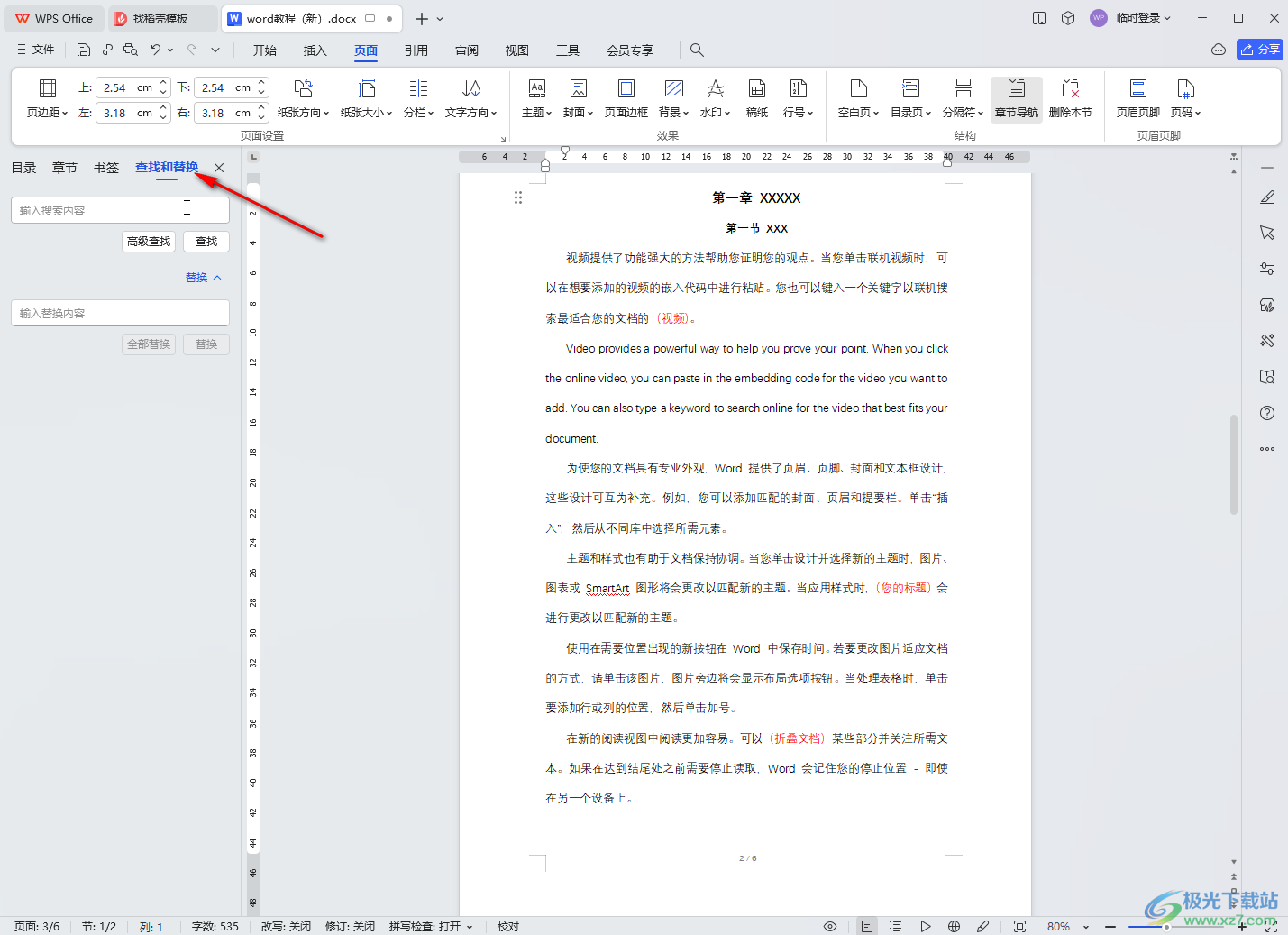This screenshot has width=1288, height=935.
Task: Click the columns icon
Action: tap(418, 88)
